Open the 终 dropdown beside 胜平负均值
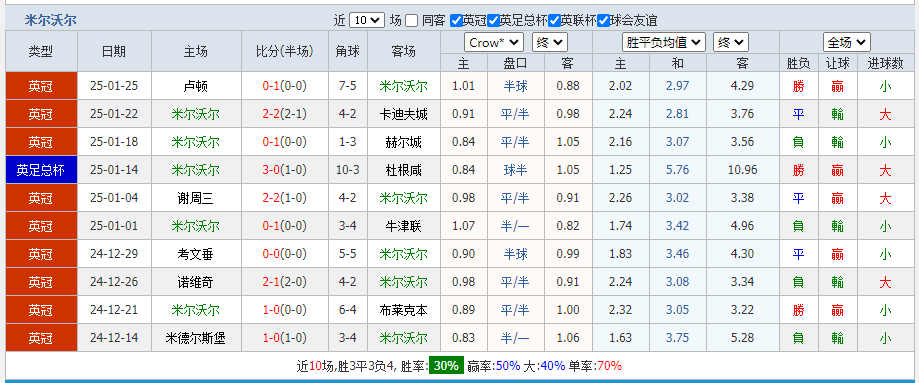The height and width of the screenshot is (383, 919). (x=730, y=42)
